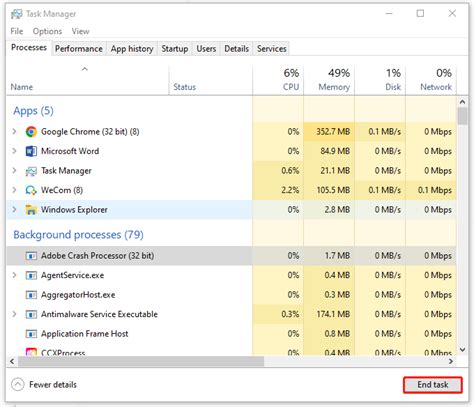Minimize the Task Manager window
474x407 pixels.
[389, 14]
